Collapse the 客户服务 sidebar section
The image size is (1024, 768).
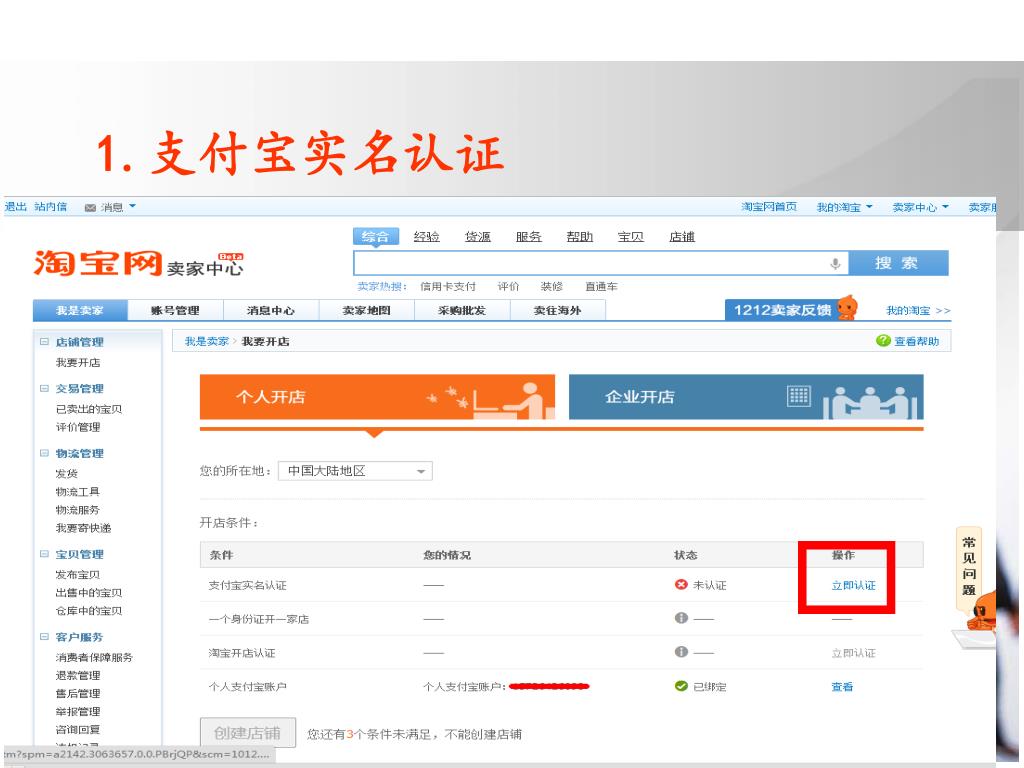[x=44, y=637]
